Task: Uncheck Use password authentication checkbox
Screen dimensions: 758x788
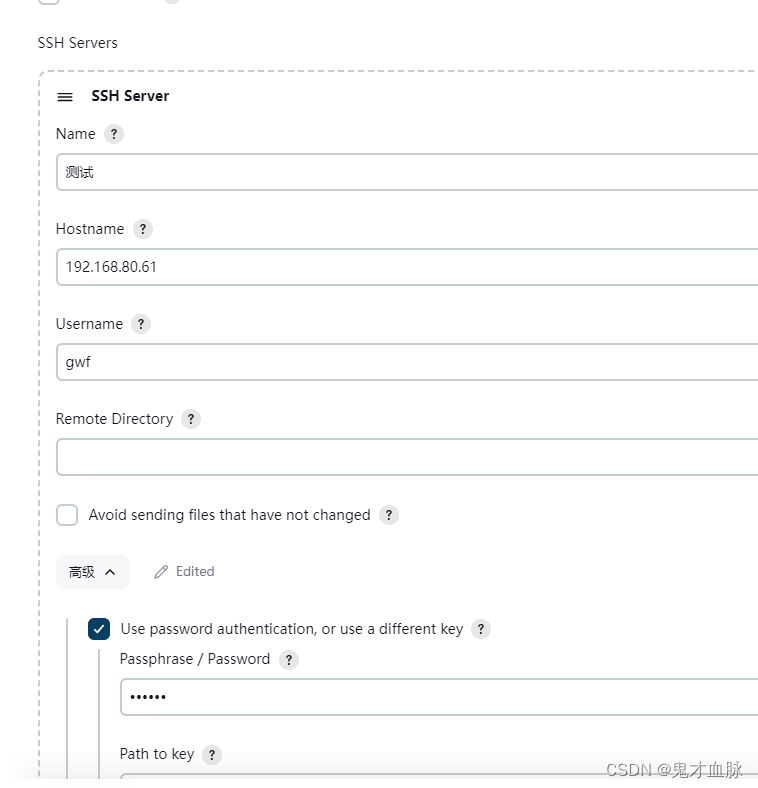Action: 99,629
